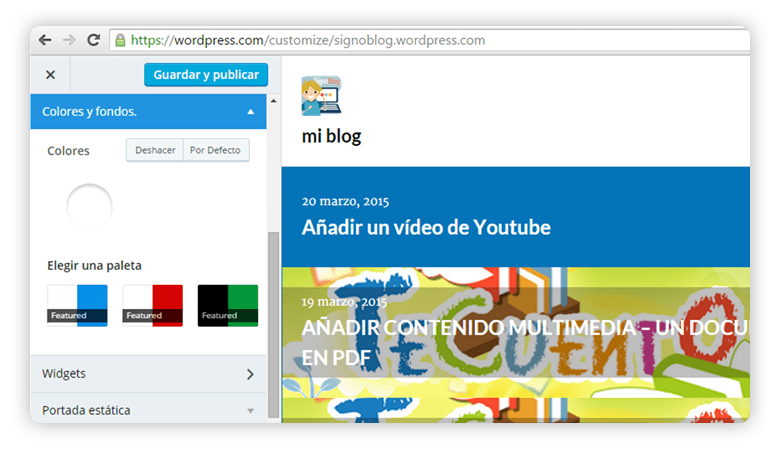Click the collapse triangle on Colores y fondos

click(x=251, y=112)
